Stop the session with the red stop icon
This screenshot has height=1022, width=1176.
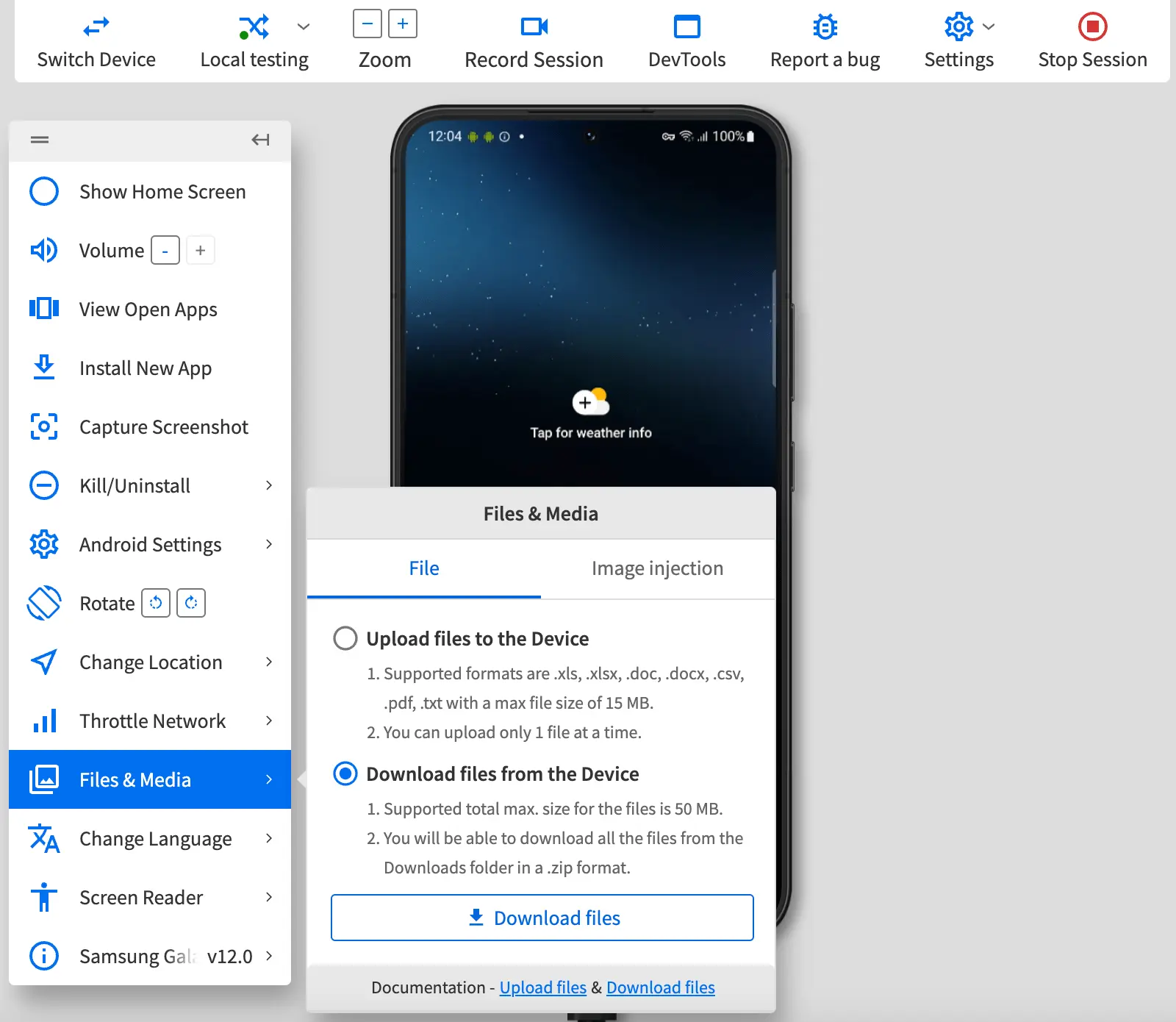click(1092, 27)
